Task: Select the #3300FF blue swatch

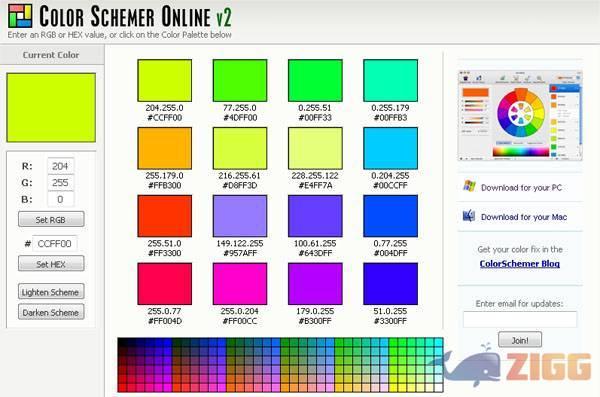Action: click(x=390, y=284)
